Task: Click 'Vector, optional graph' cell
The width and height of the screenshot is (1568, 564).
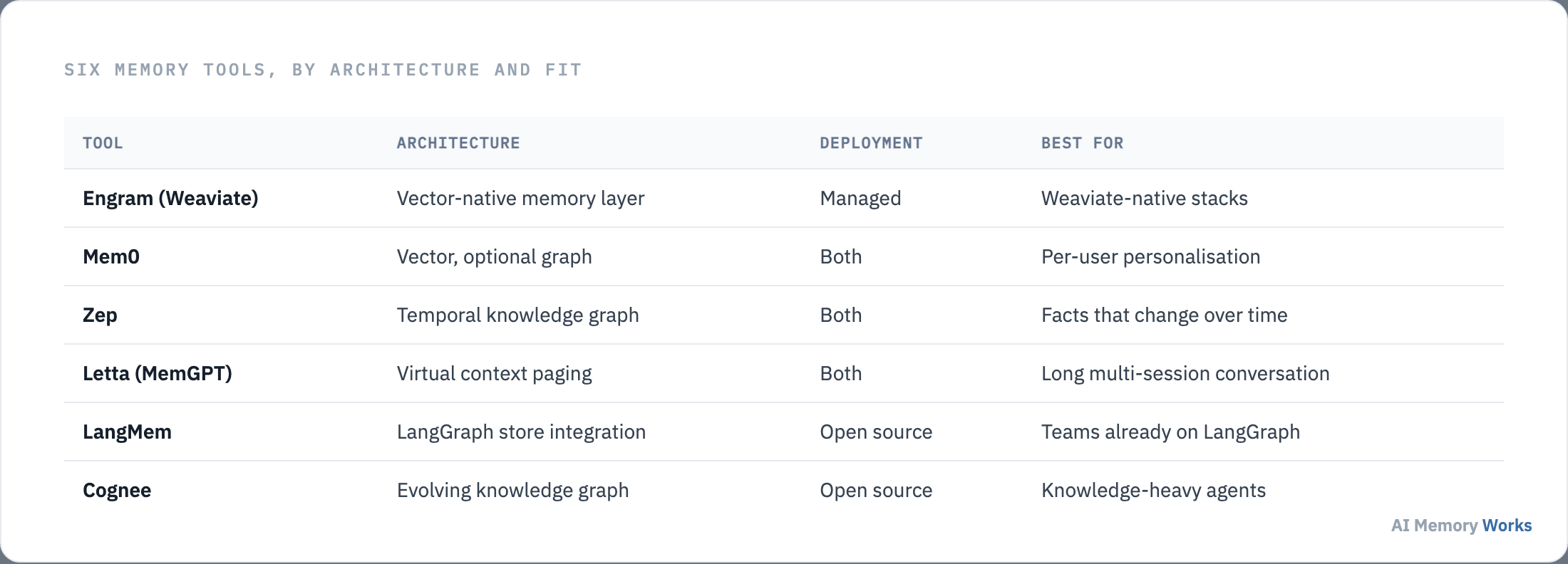Action: [494, 257]
